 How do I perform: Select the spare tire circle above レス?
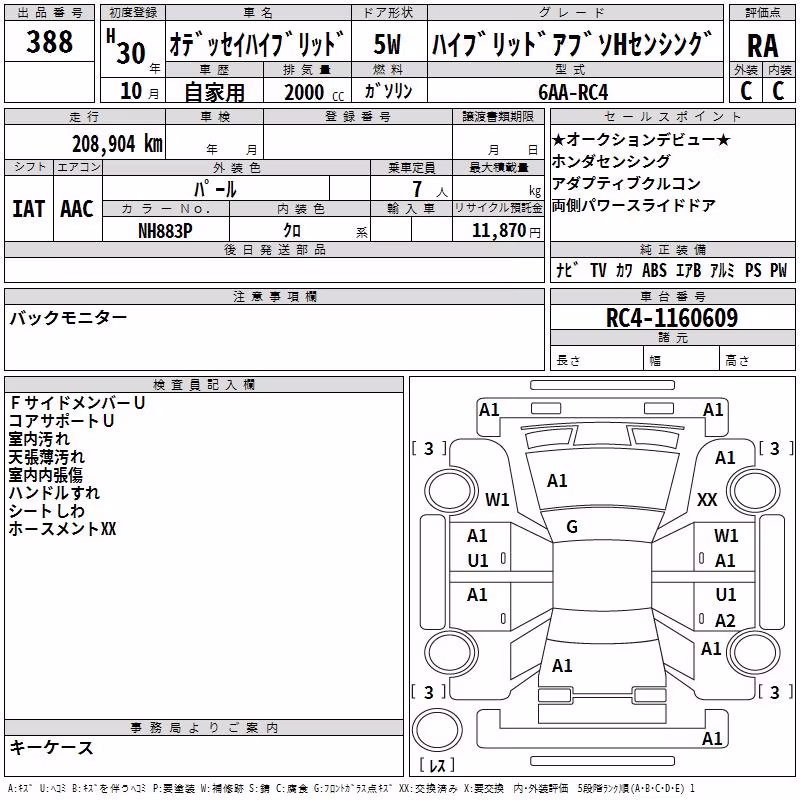click(437, 730)
